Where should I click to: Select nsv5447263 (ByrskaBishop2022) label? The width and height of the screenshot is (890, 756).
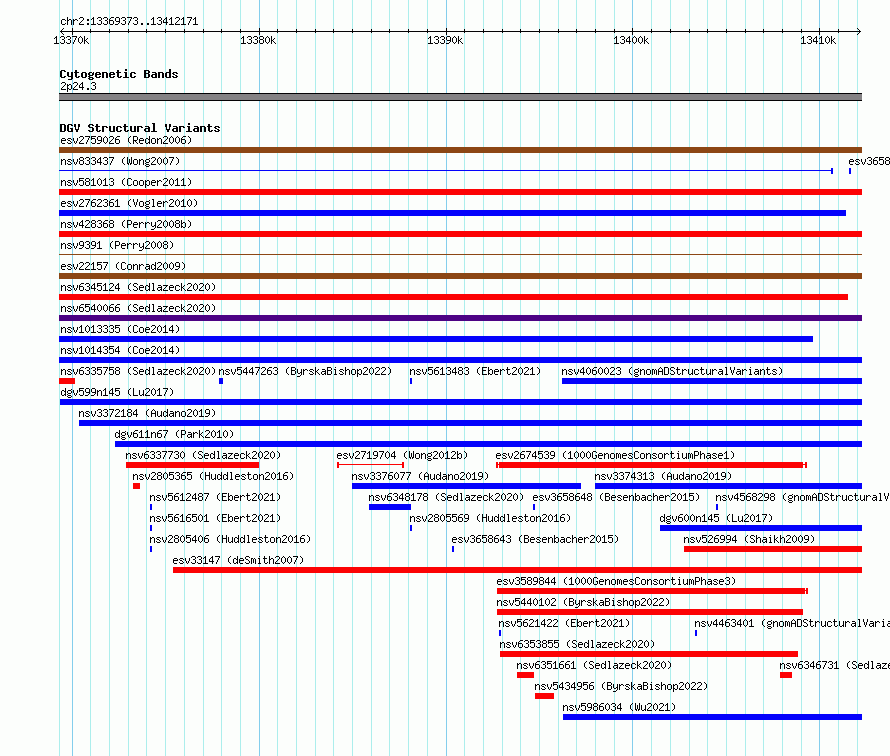(305, 371)
